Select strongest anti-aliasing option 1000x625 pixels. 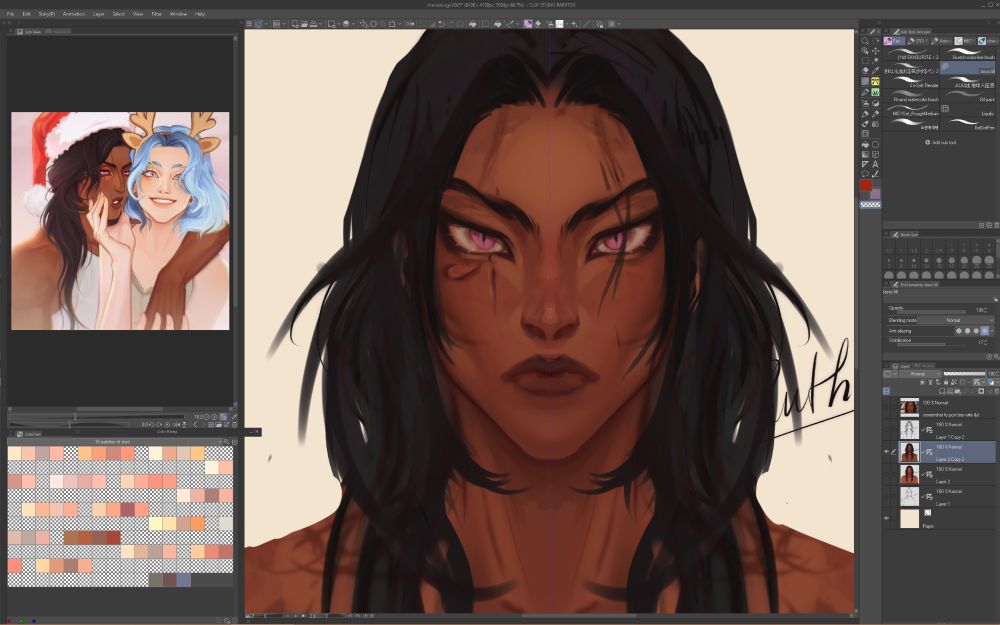click(x=985, y=330)
